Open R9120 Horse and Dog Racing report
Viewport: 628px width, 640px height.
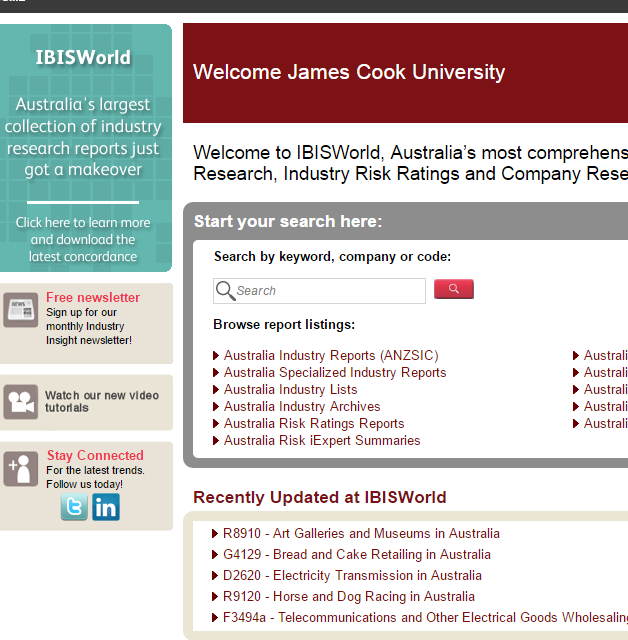click(x=349, y=597)
